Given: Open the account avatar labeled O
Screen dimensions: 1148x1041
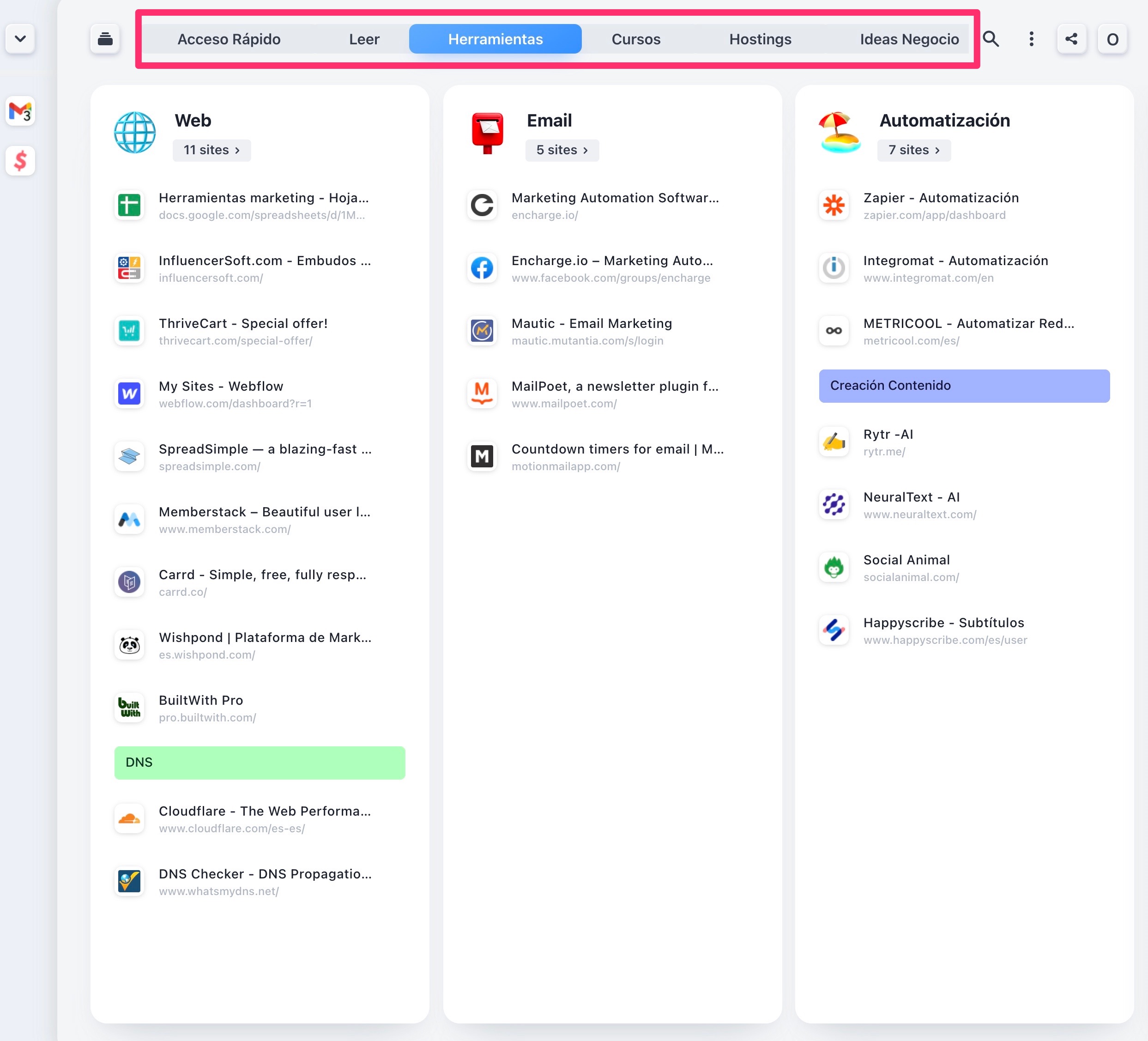Looking at the screenshot, I should (x=1112, y=39).
